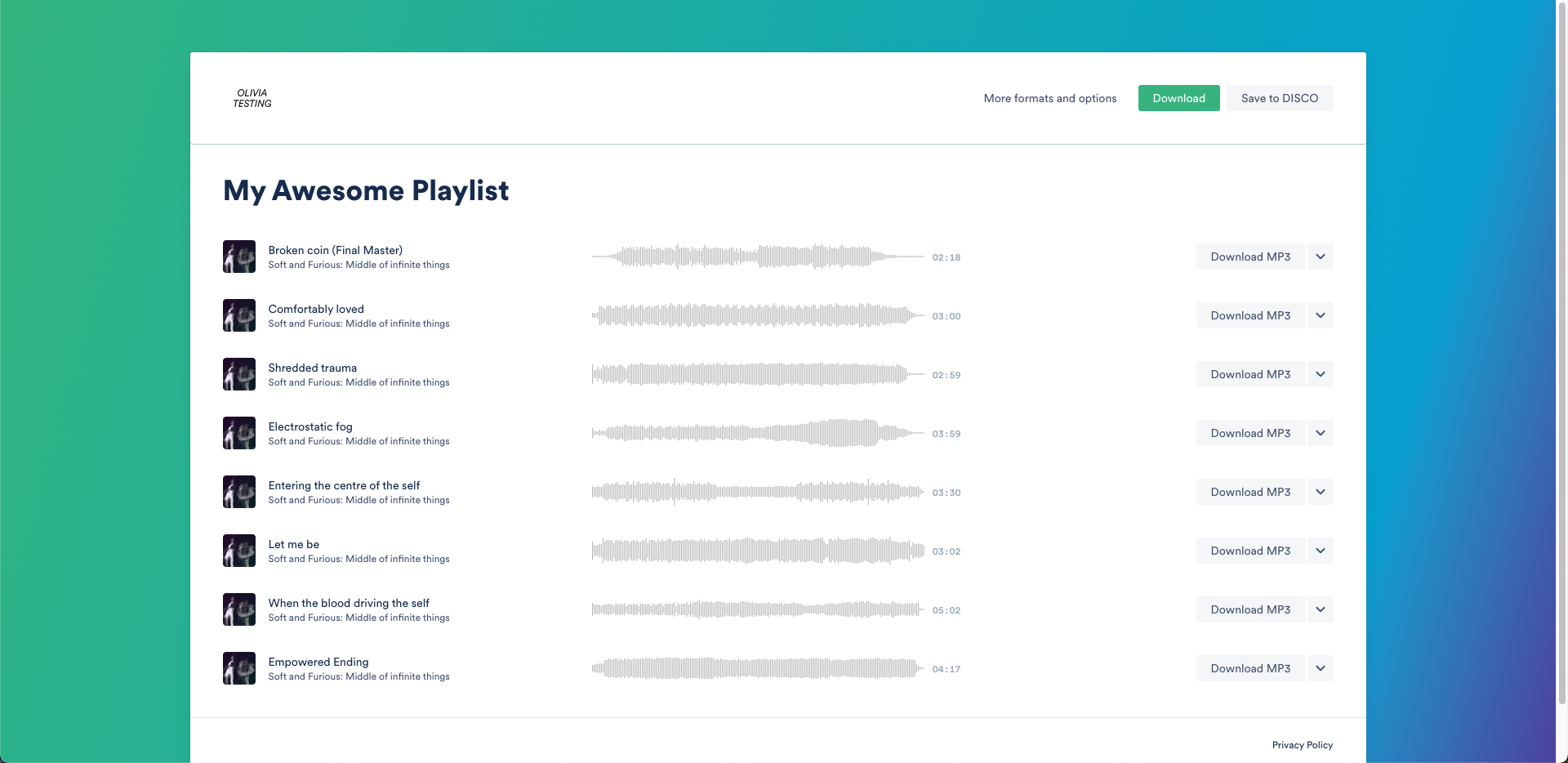The width and height of the screenshot is (1568, 763).
Task: Click album art for Let me be
Action: point(239,551)
